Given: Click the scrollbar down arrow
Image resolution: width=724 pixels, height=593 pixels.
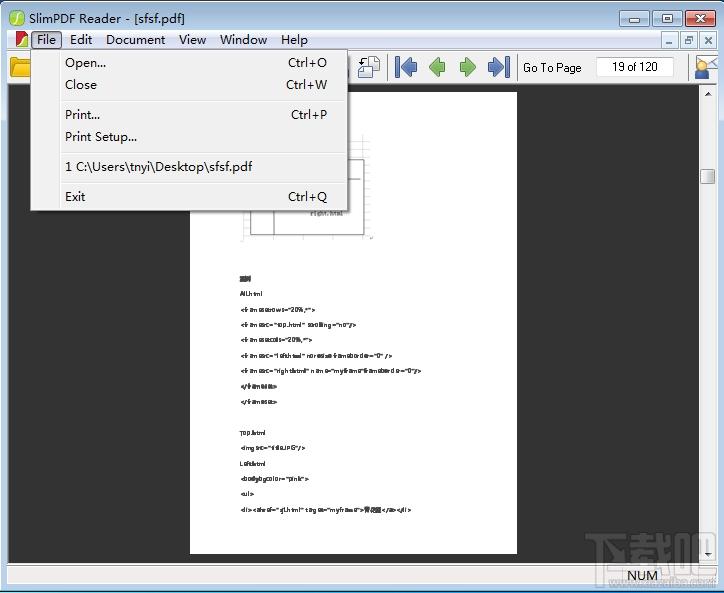Looking at the screenshot, I should tap(708, 554).
